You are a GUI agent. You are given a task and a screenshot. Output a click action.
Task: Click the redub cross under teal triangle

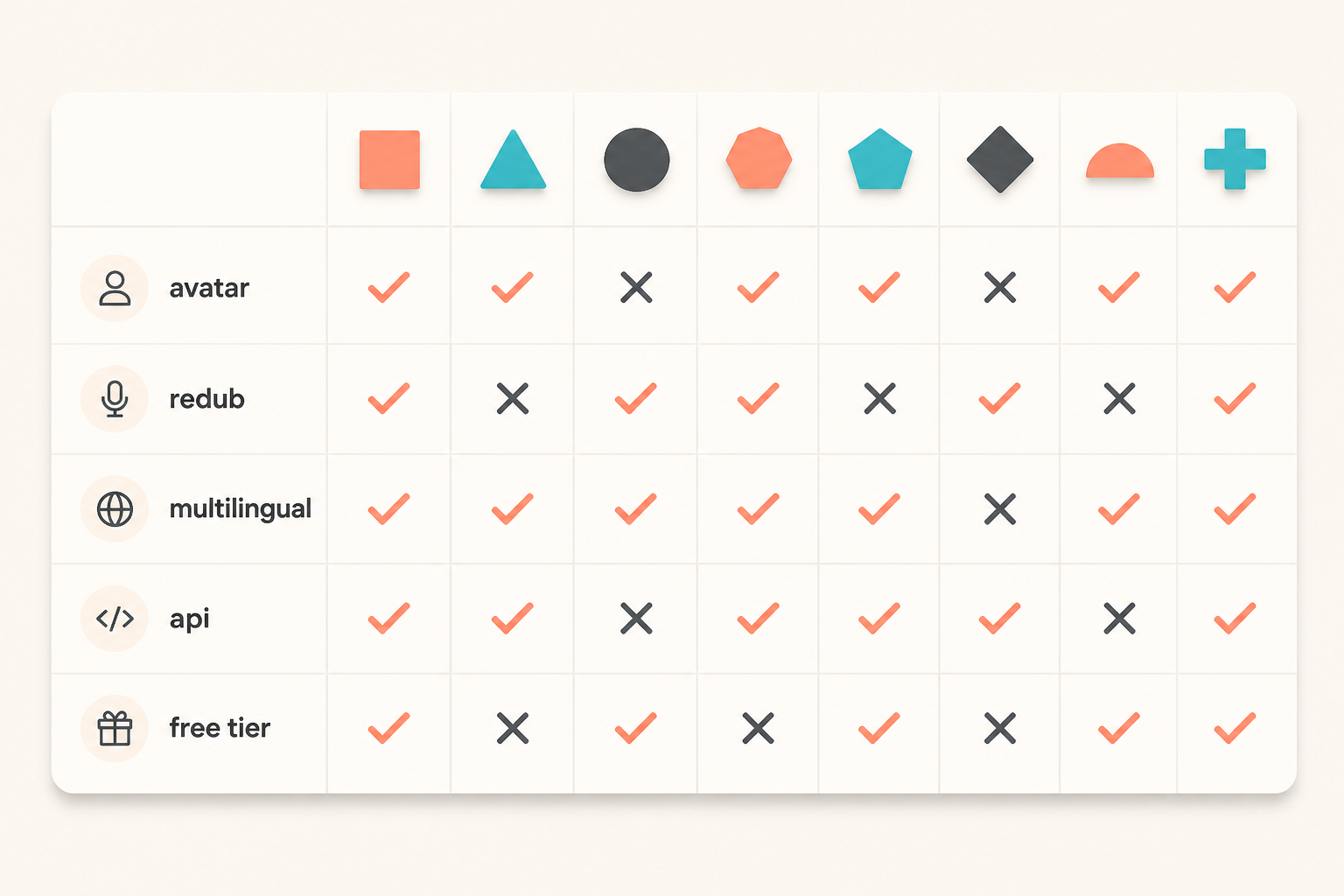(513, 398)
